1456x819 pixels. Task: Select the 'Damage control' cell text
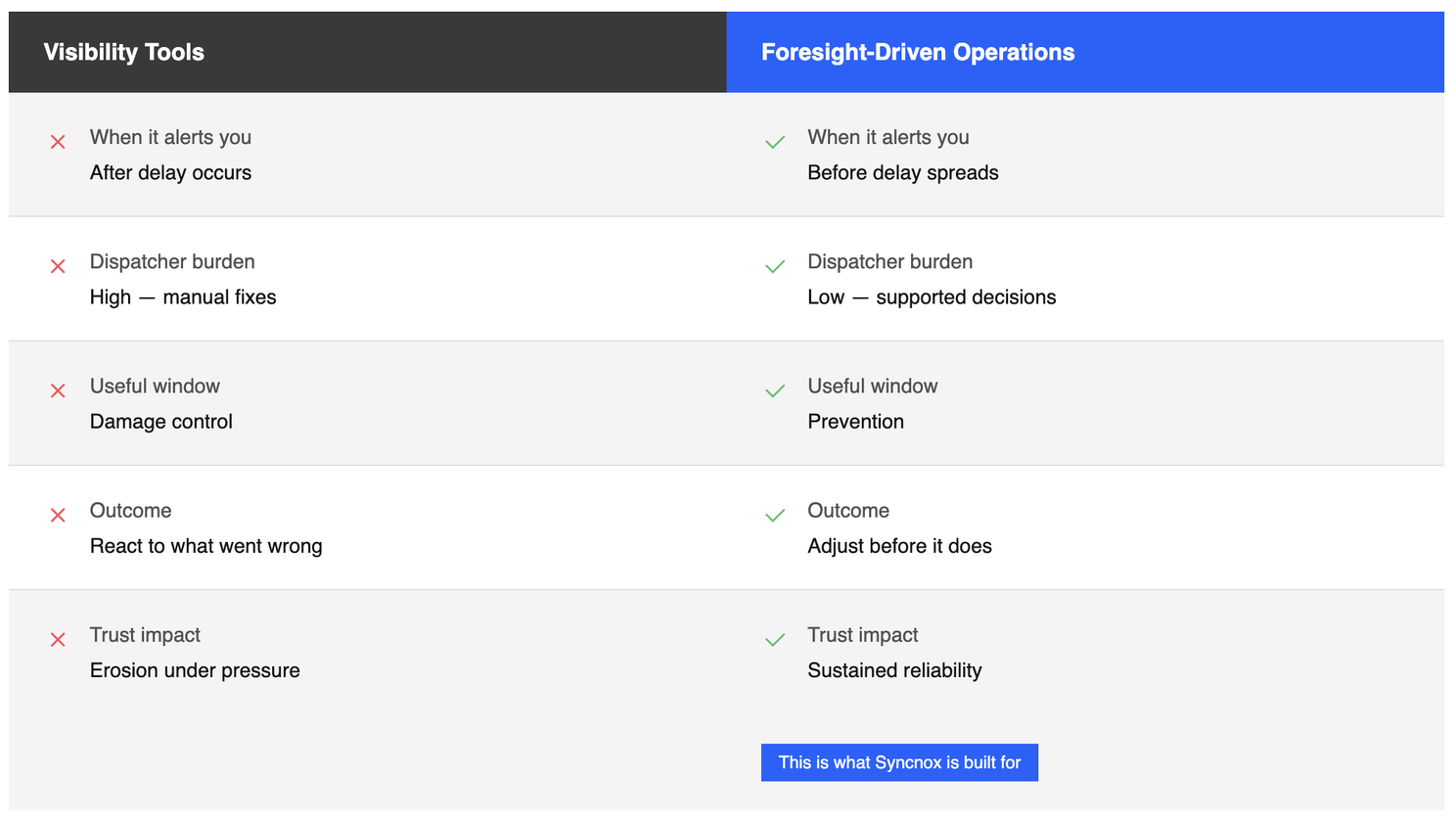[160, 421]
